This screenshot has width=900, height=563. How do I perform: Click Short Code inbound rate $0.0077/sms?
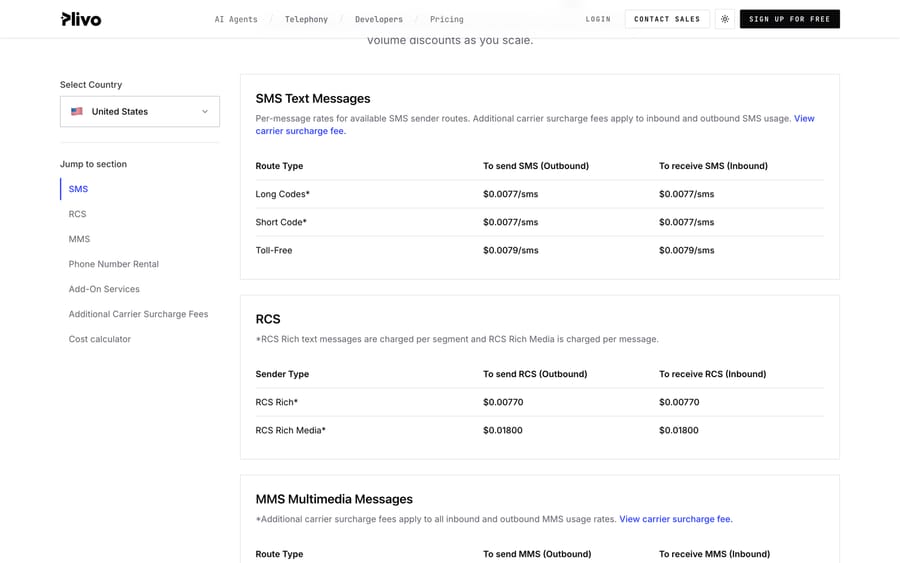coord(686,222)
